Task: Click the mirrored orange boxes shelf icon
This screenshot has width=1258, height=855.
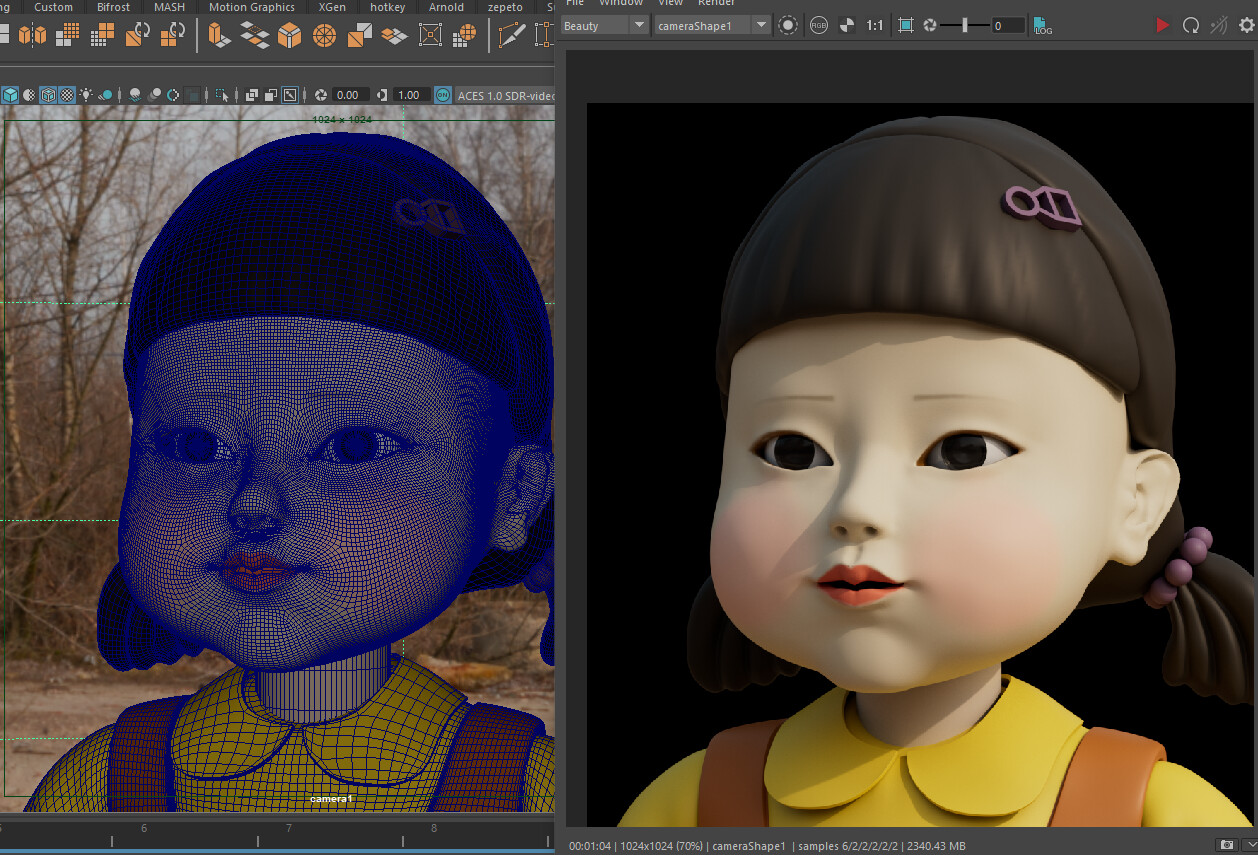Action: pyautogui.click(x=32, y=36)
